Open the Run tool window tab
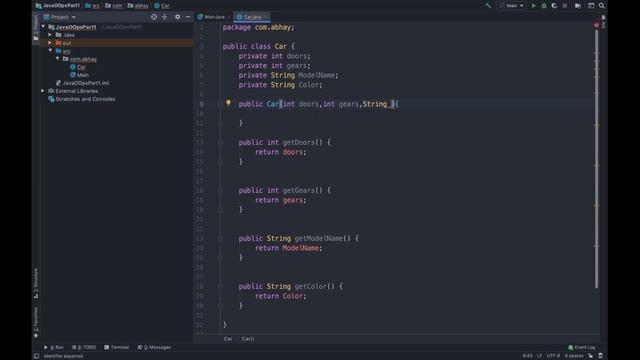This screenshot has width=640, height=360. click(53, 347)
